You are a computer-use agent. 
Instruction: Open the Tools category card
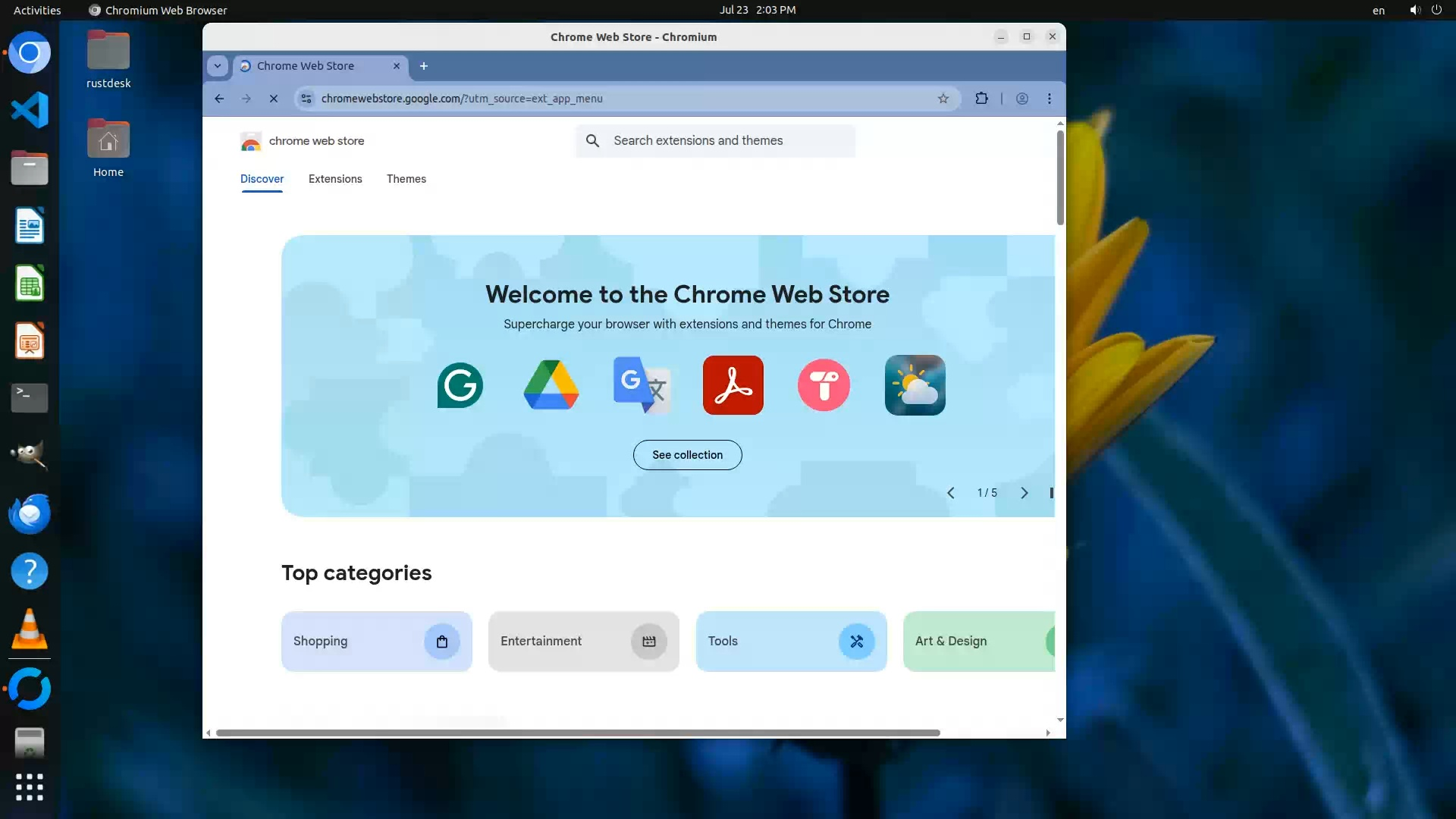tap(791, 642)
